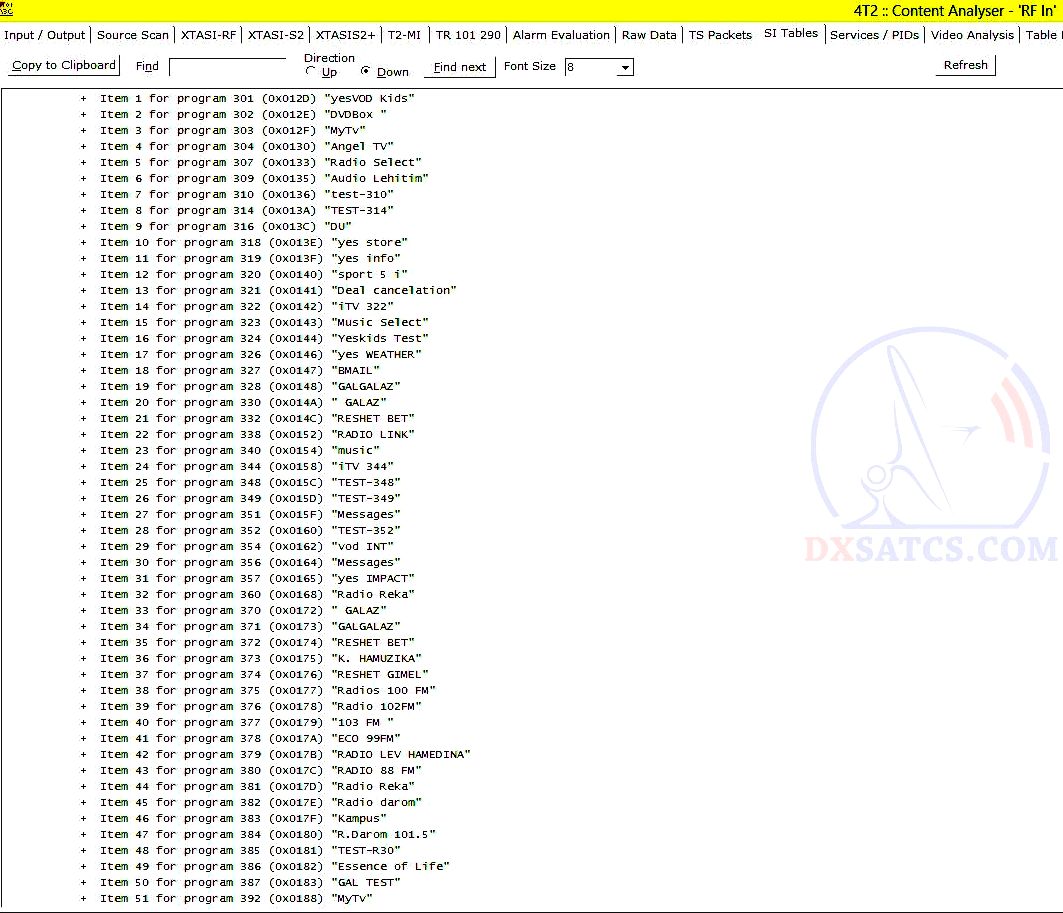
Task: Expand the "Angel TV" program item
Action: (x=83, y=146)
